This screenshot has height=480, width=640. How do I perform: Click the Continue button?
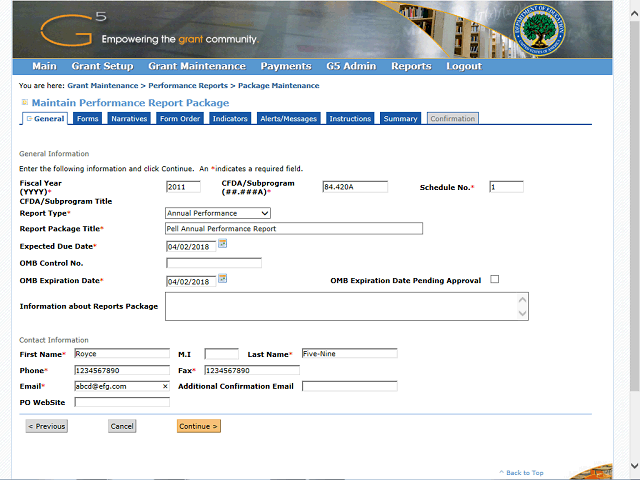coord(199,426)
